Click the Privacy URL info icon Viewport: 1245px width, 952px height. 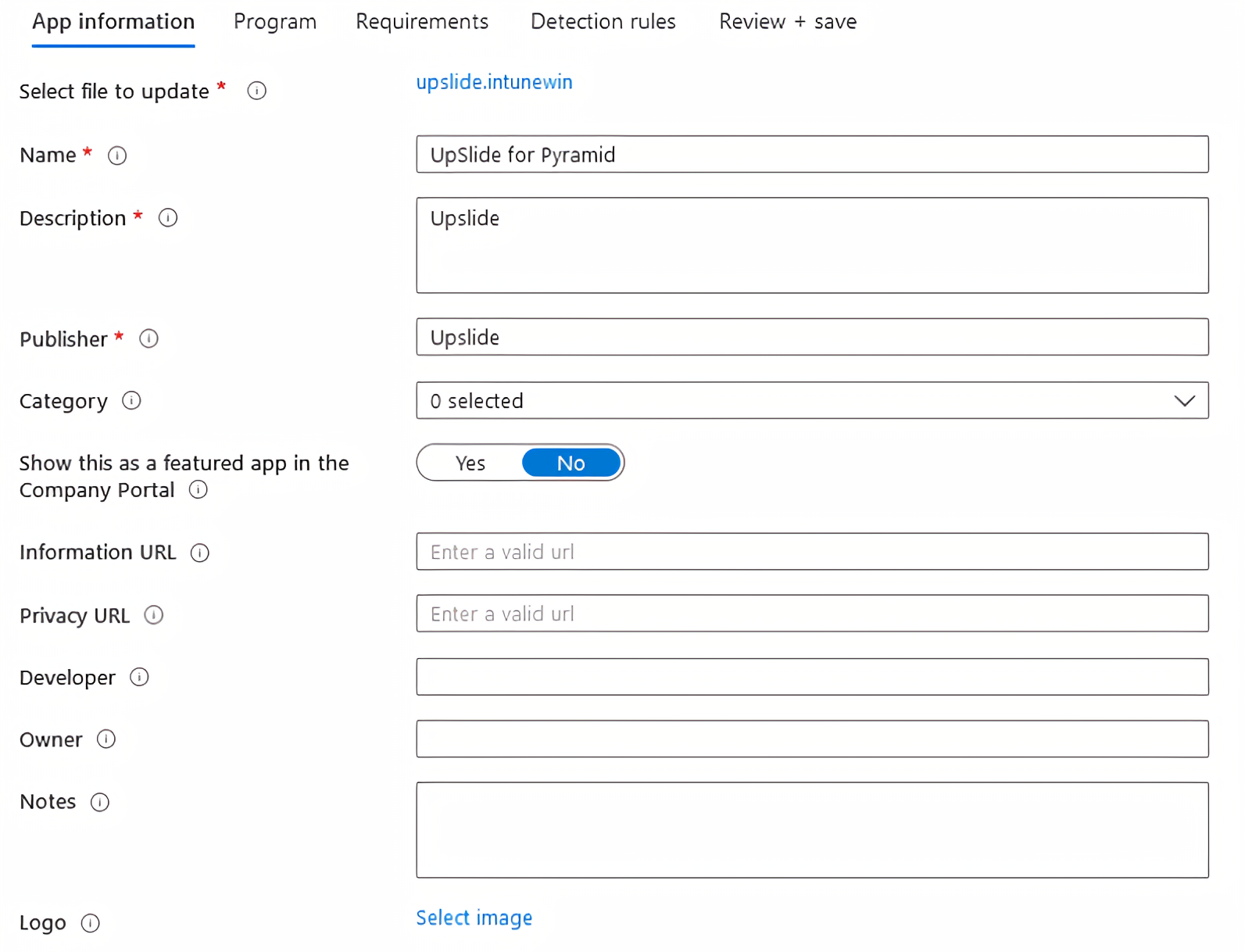pyautogui.click(x=154, y=615)
